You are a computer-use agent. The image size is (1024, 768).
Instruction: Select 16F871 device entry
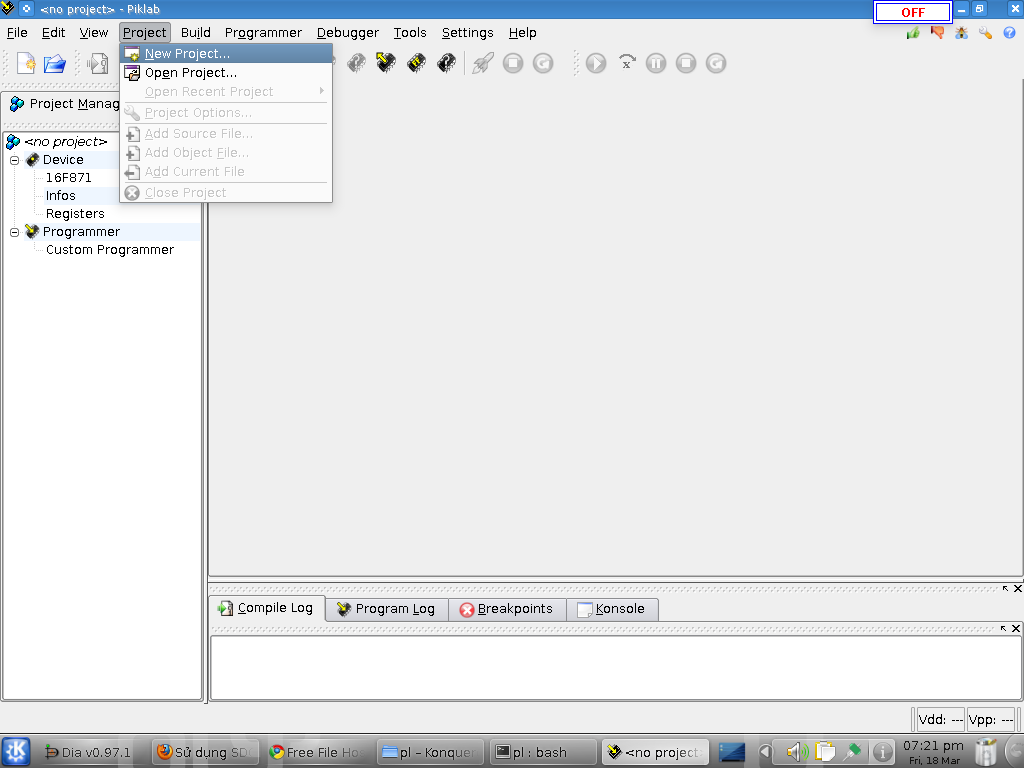[69, 178]
